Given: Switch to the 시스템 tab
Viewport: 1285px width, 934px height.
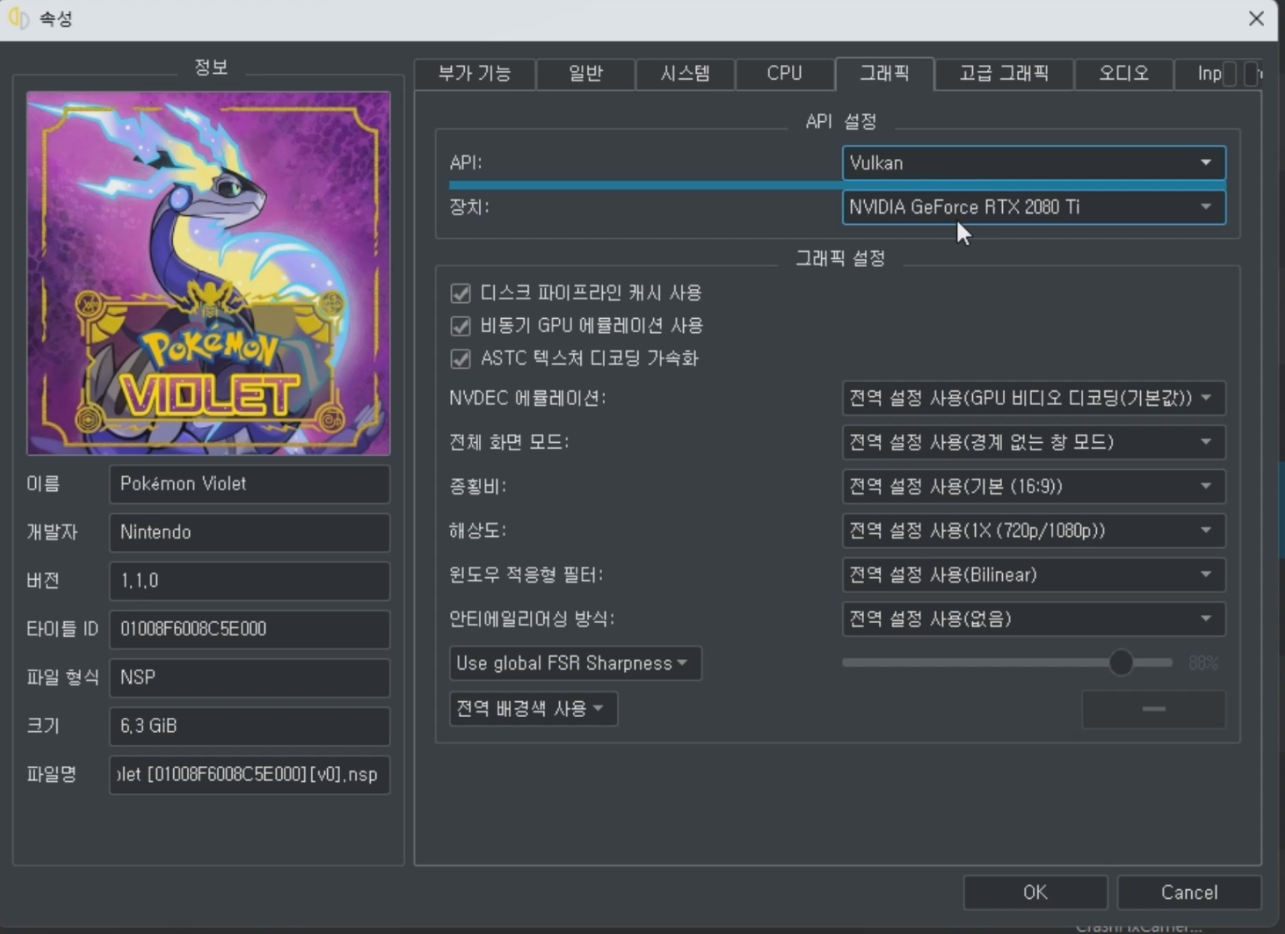Looking at the screenshot, I should 685,74.
